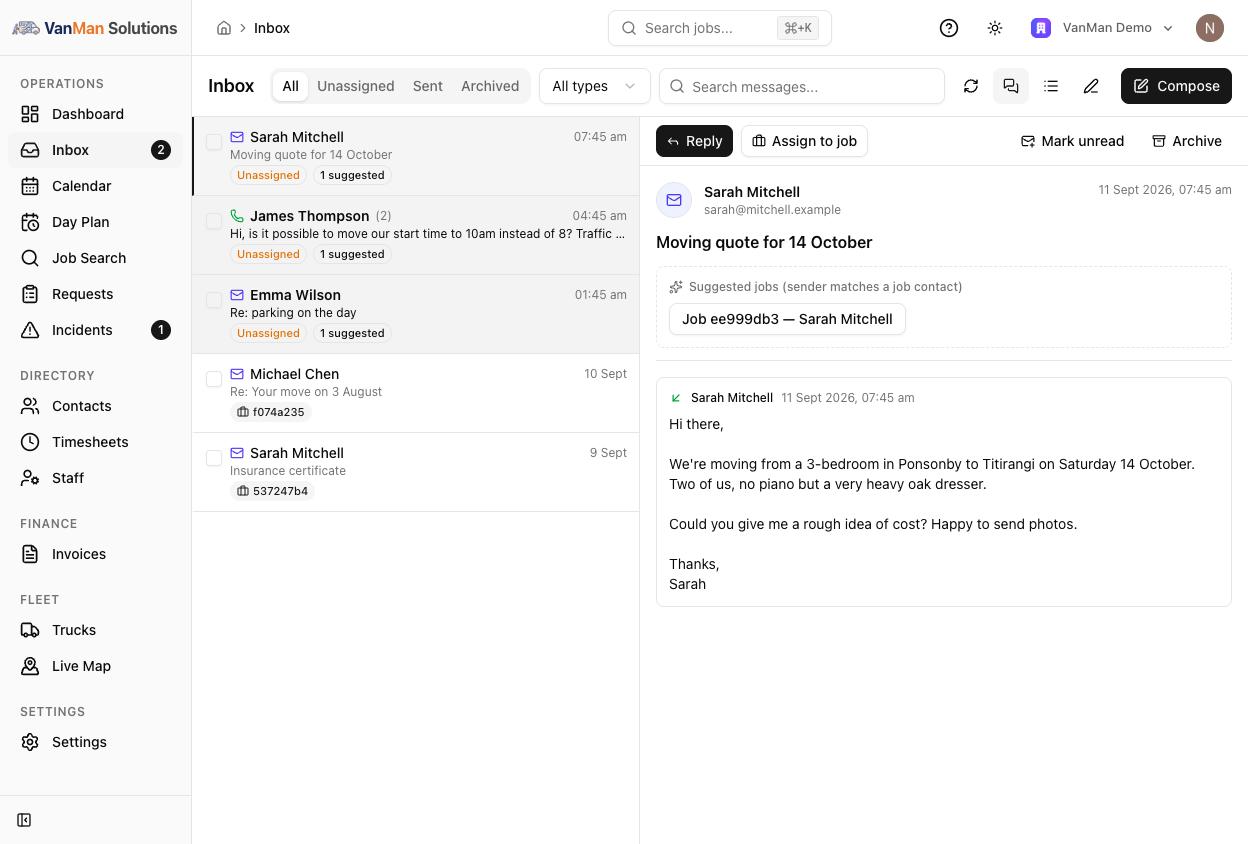Screen dimensions: 1248x844
Task: Switch to list view icon
Action: coord(1051,86)
